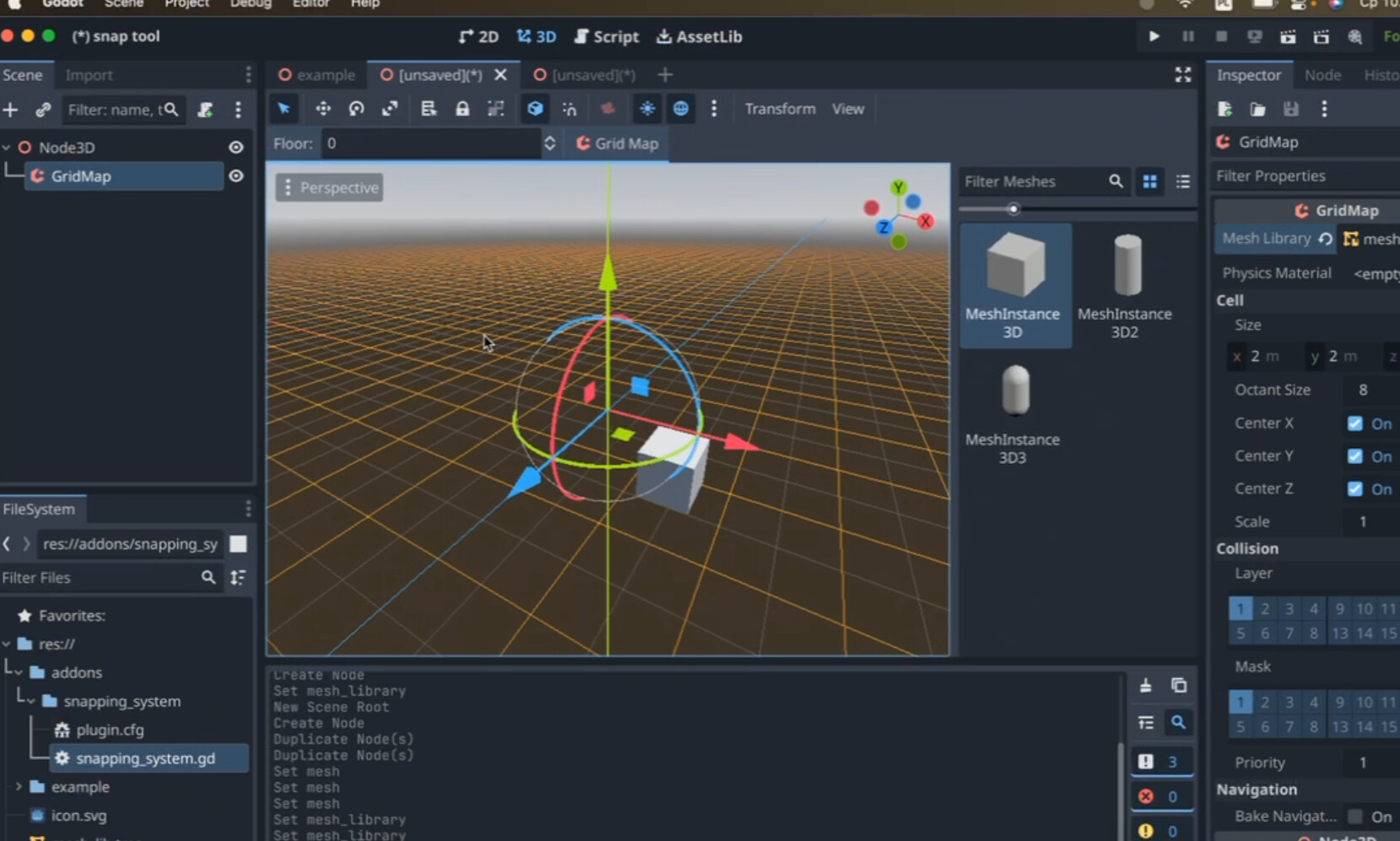Screen dimensions: 1400x841
Task: Clear the output log icon
Action: [1145, 685]
